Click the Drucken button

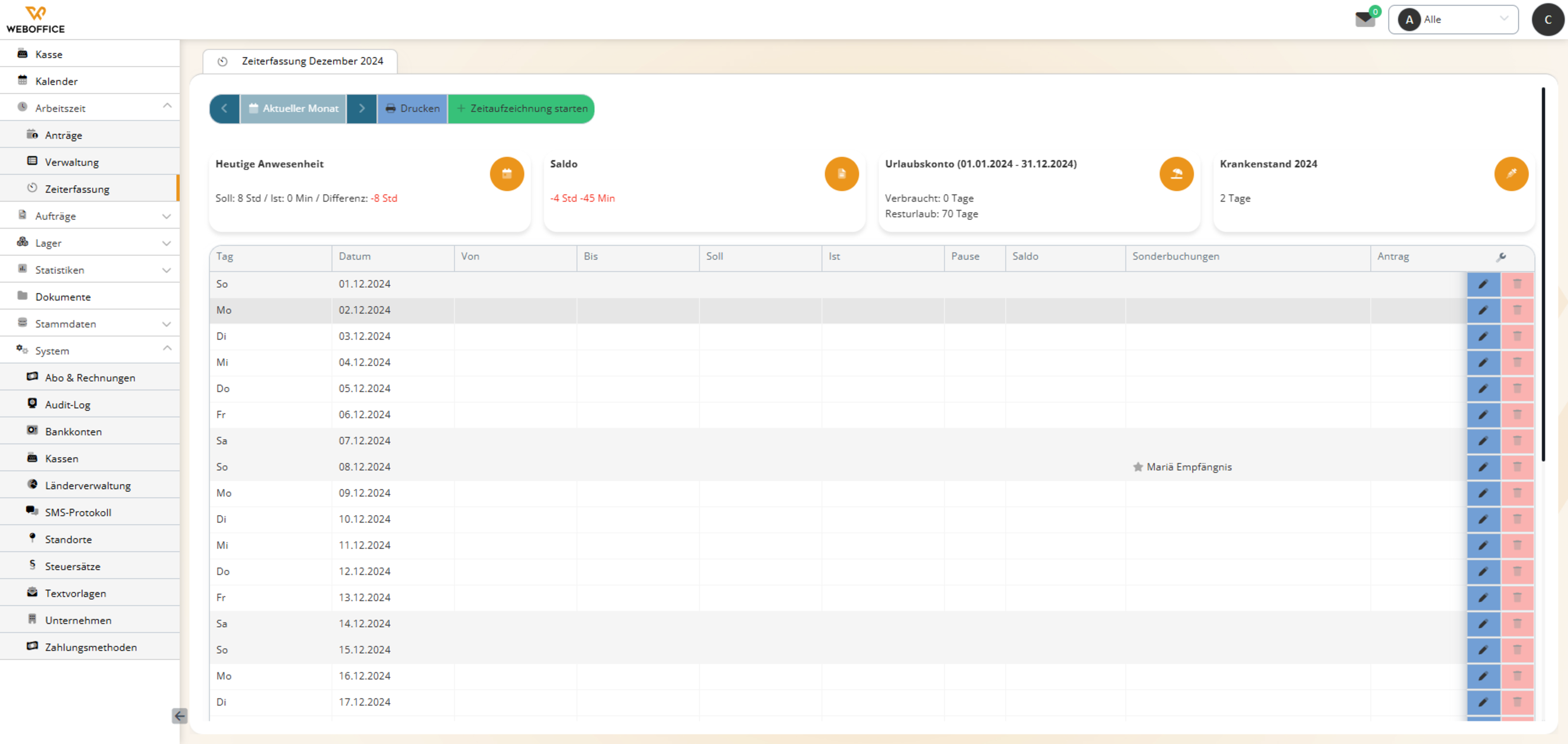tap(413, 108)
